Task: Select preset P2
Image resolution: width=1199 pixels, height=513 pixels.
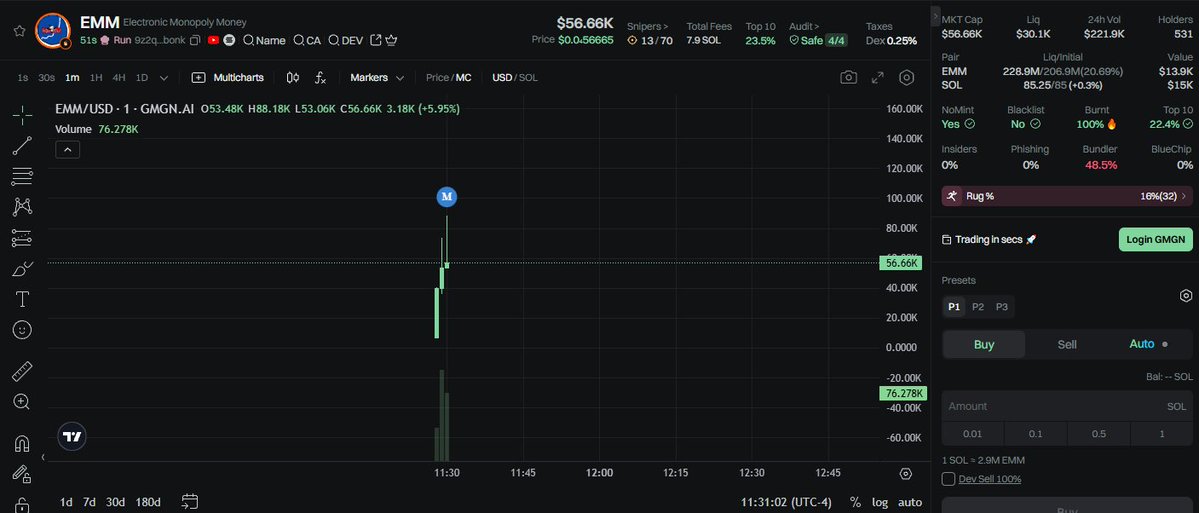Action: pos(978,307)
